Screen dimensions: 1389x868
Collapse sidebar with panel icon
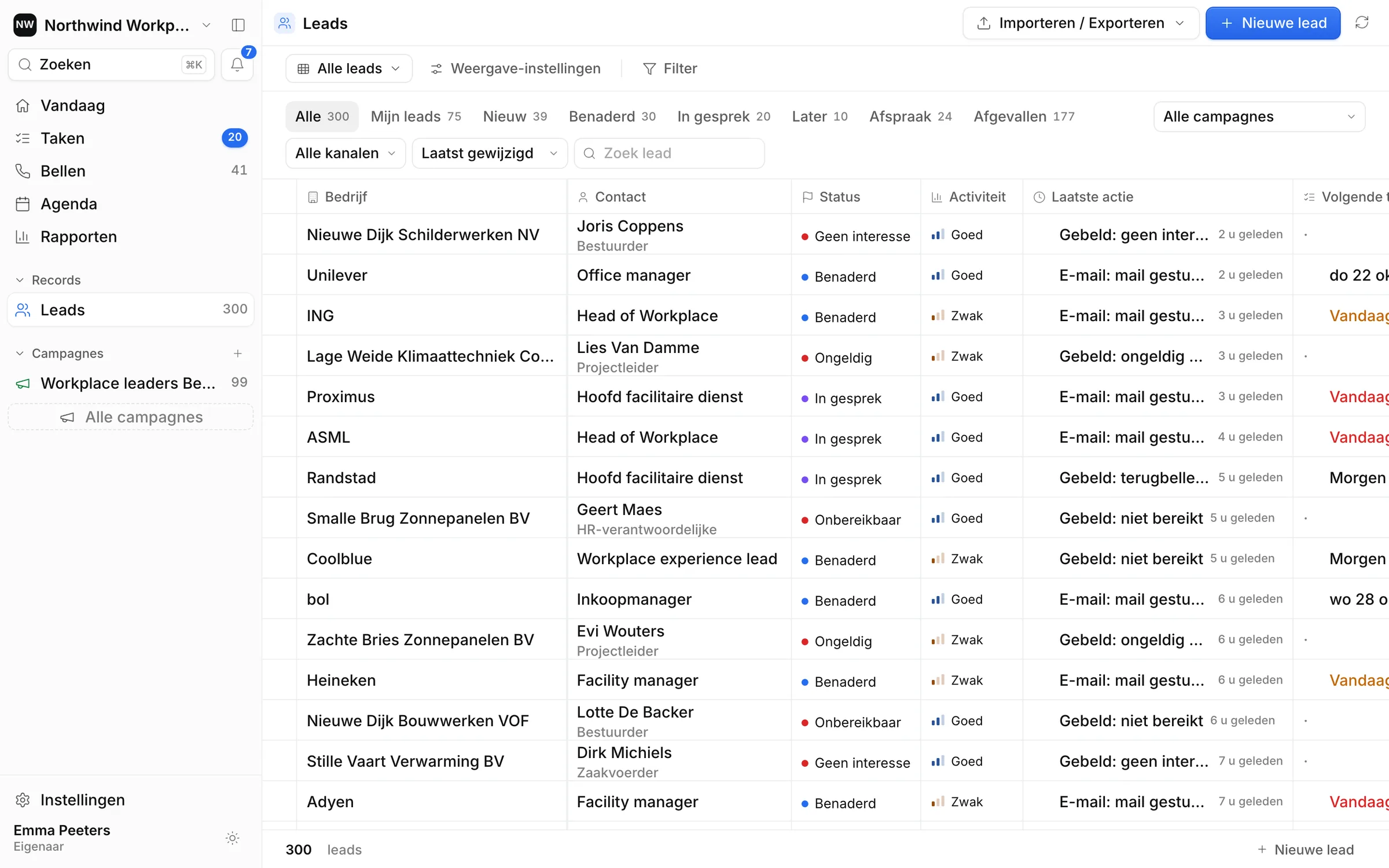coord(238,25)
